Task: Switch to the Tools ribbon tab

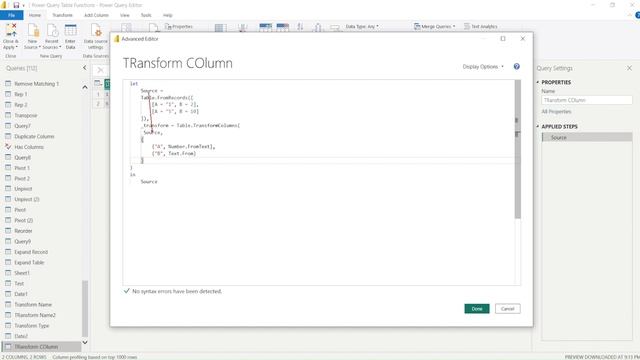Action: 146,15
